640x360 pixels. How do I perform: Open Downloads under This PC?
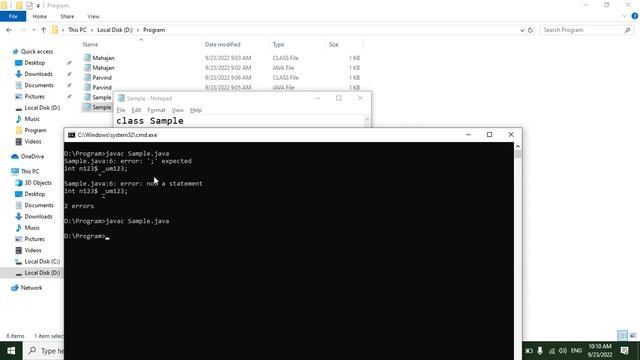[38, 216]
